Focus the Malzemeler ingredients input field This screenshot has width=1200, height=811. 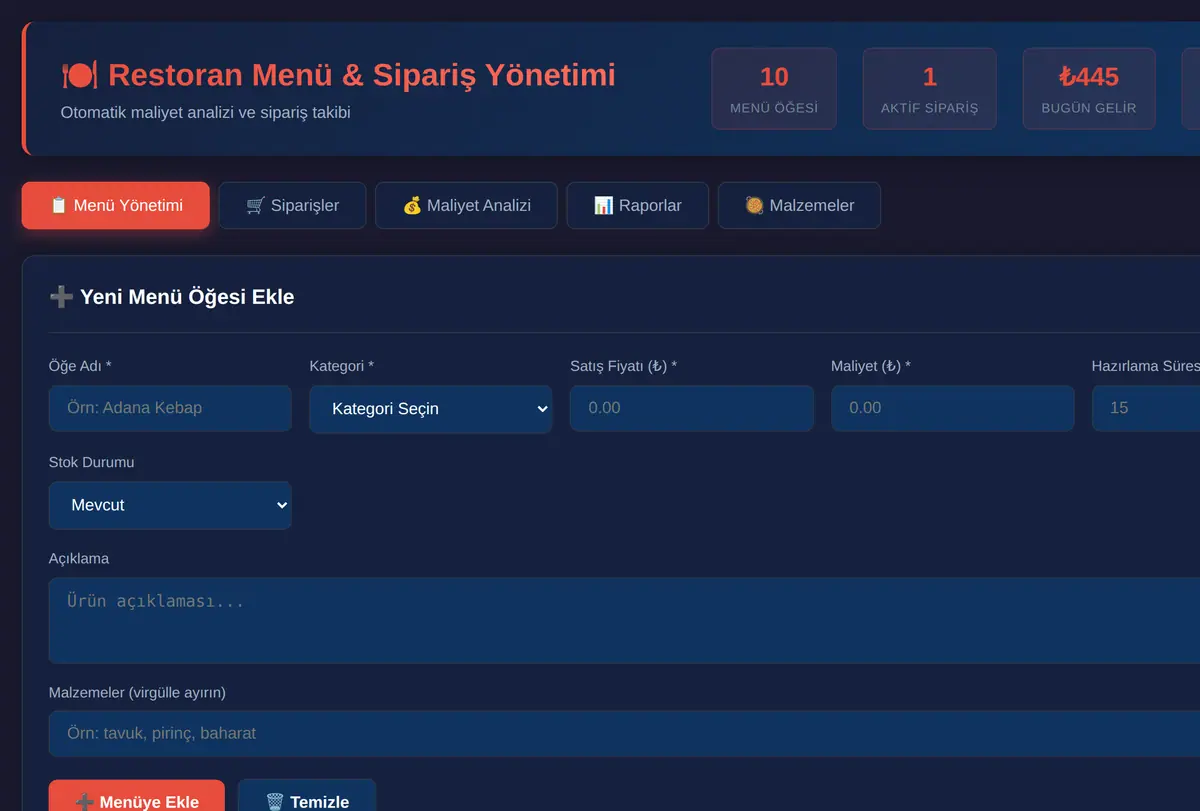click(x=624, y=733)
